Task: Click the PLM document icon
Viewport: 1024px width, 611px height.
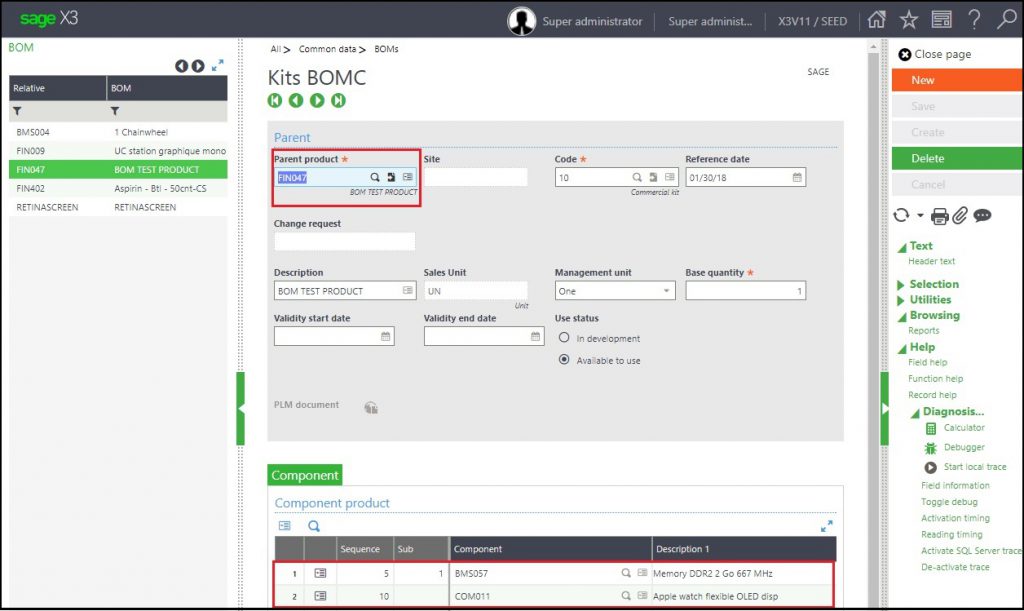Action: tap(371, 408)
